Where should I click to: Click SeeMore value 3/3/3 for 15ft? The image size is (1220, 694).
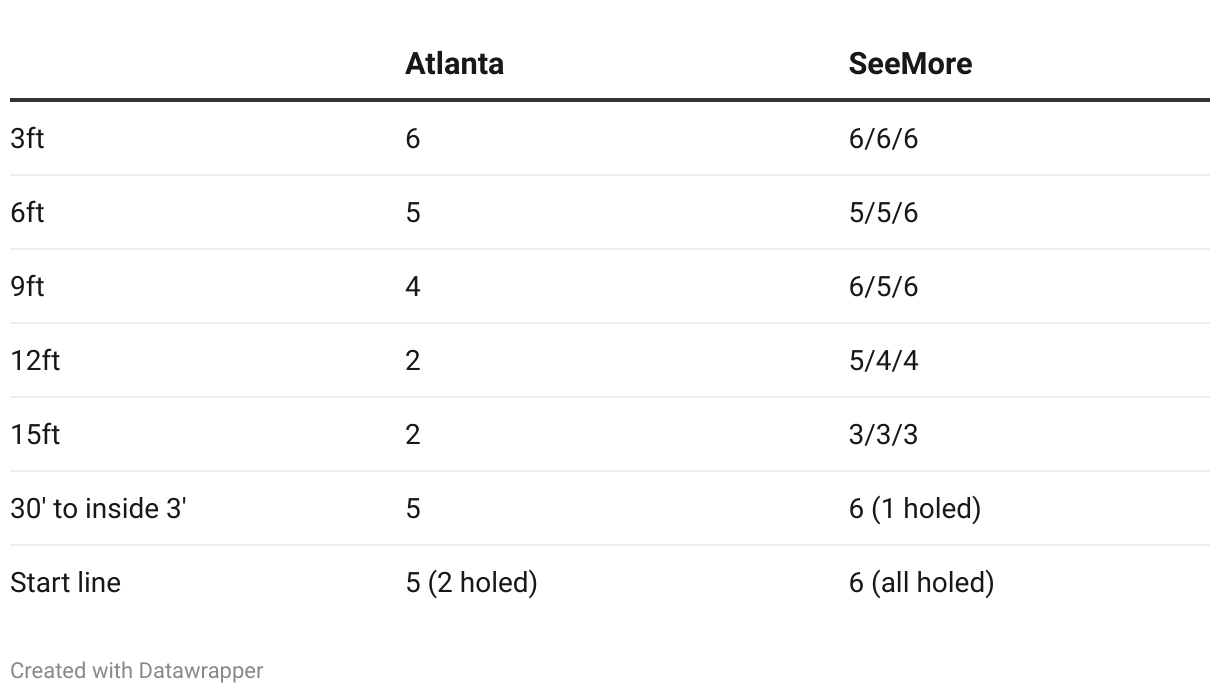883,434
